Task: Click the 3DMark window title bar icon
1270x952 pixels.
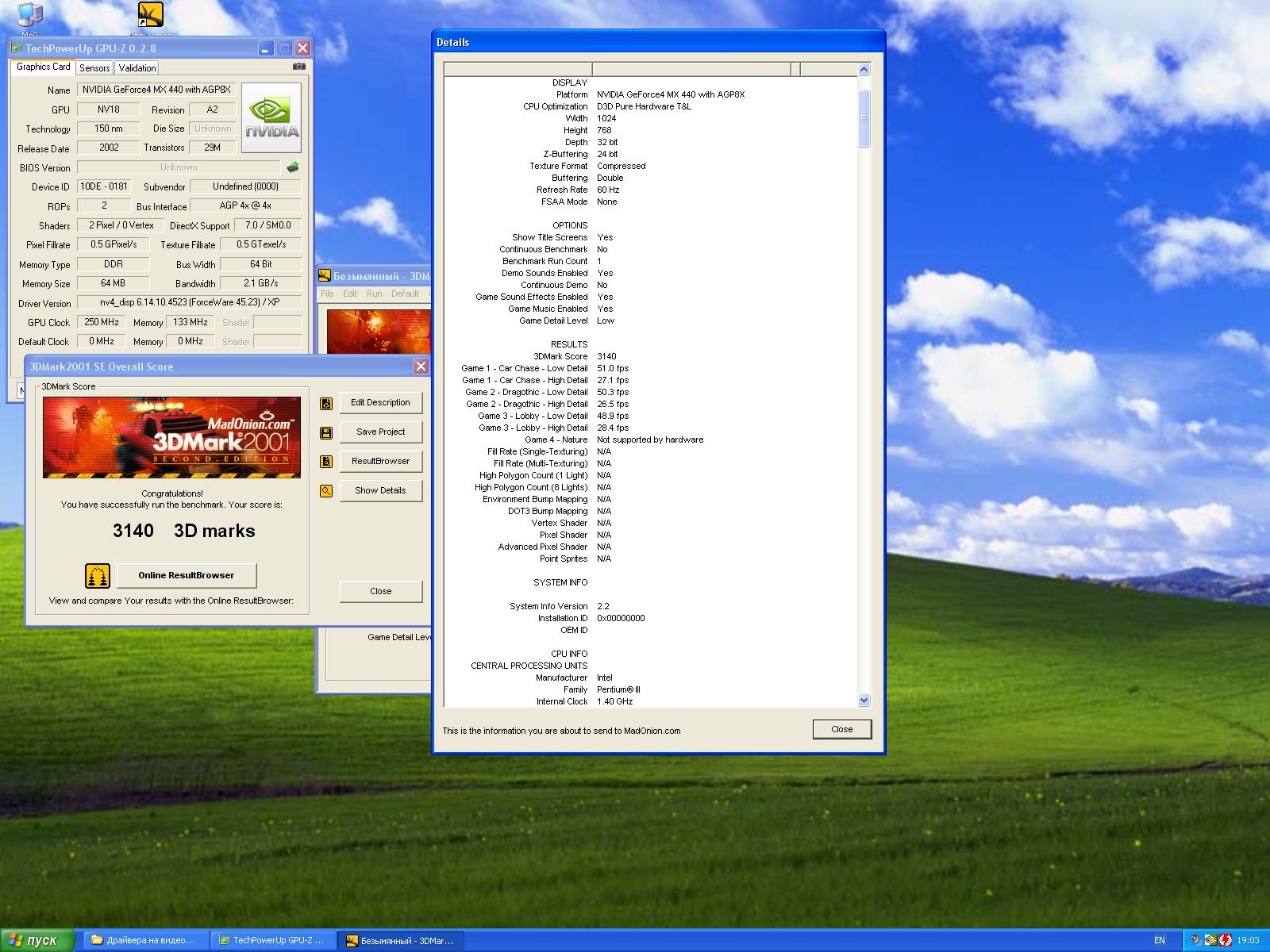Action: point(325,276)
